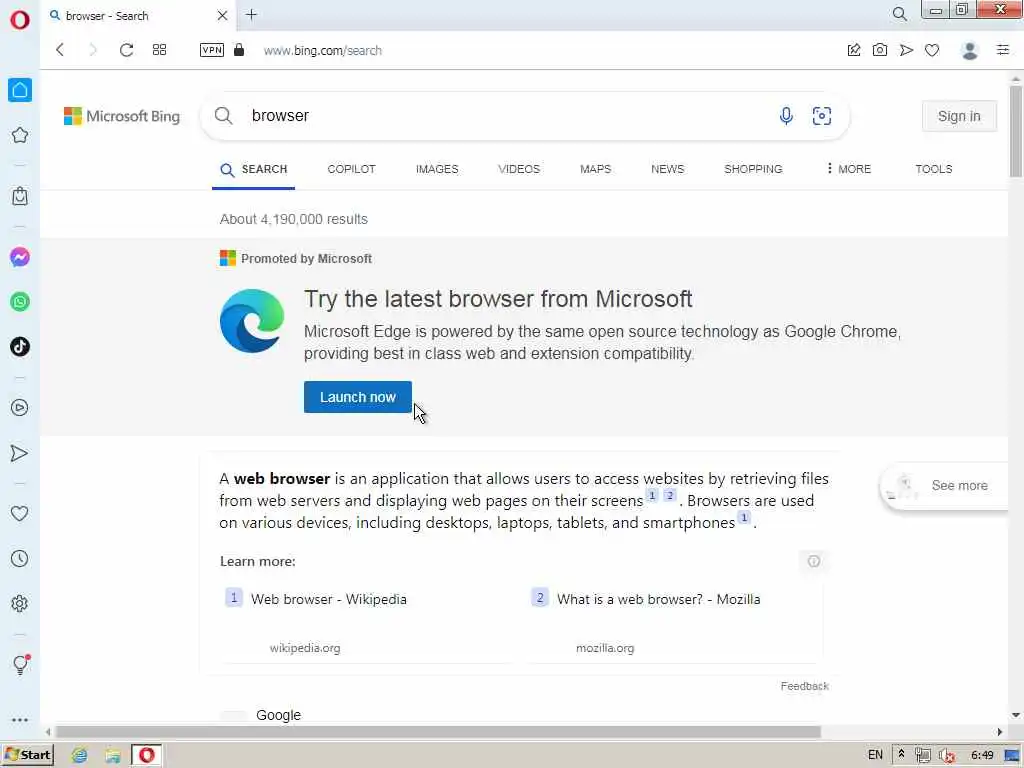Open the Opera main menu logo
Viewport: 1024px width, 768px height.
tap(20, 20)
